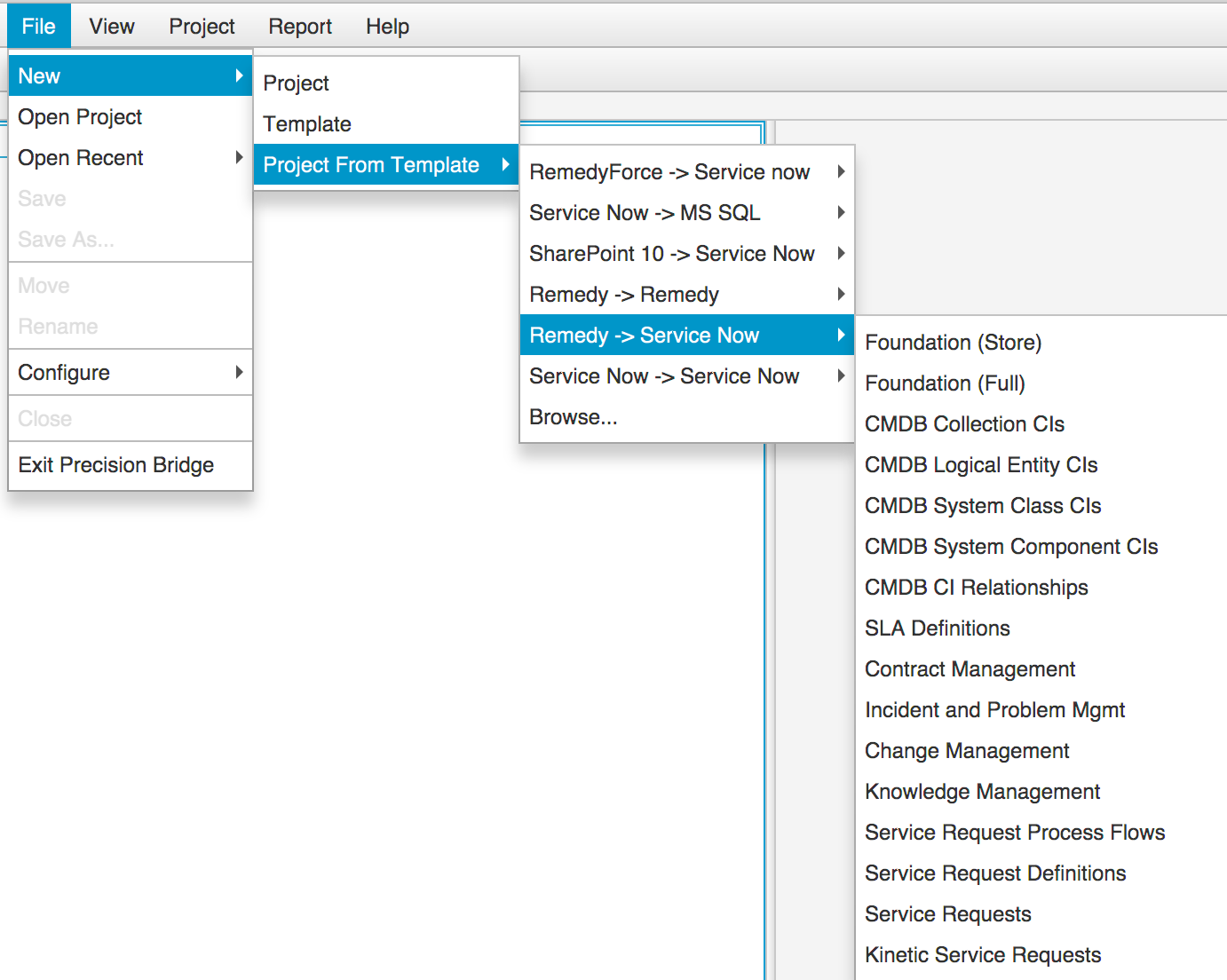Click arrow beside Project From Template

pyautogui.click(x=505, y=164)
